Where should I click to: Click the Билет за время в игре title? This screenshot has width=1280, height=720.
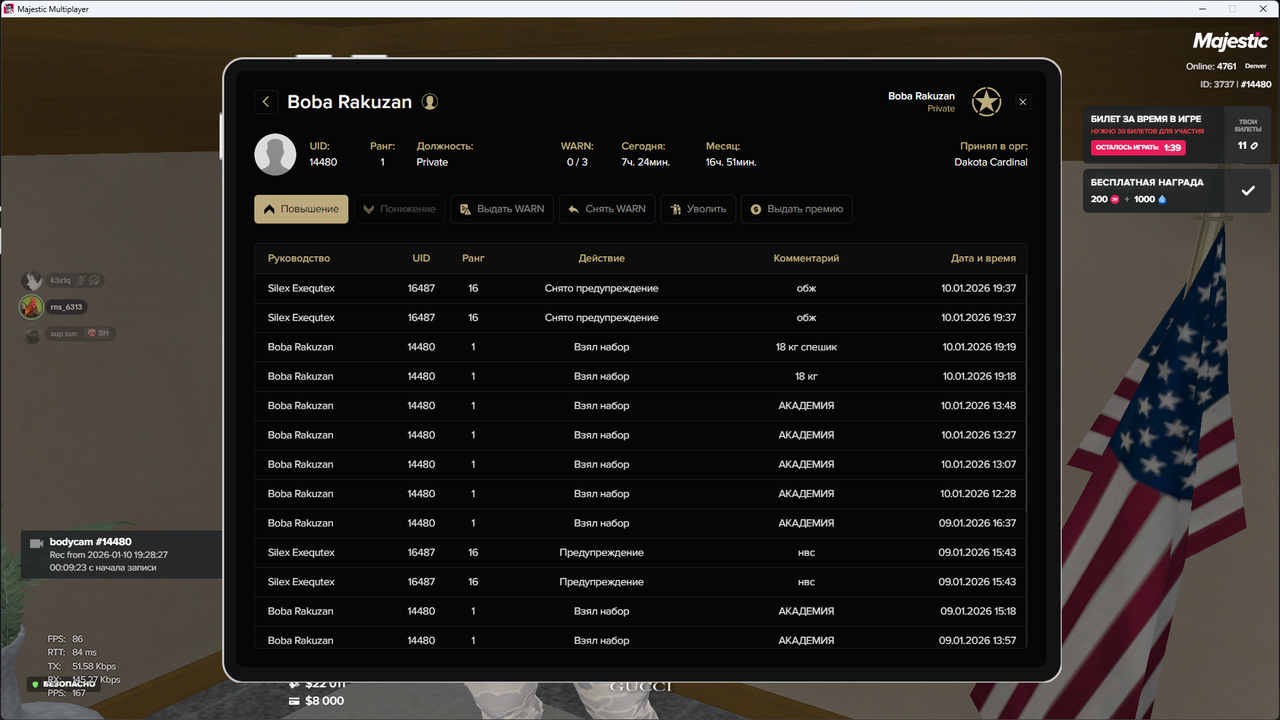point(1146,119)
